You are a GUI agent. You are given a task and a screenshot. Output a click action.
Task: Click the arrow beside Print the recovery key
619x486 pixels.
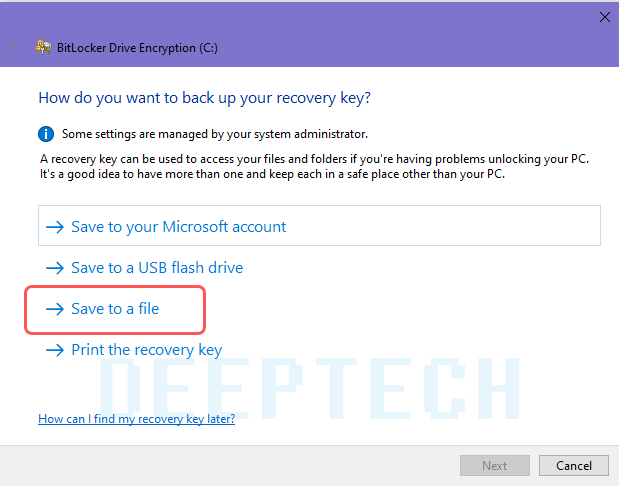coord(55,350)
